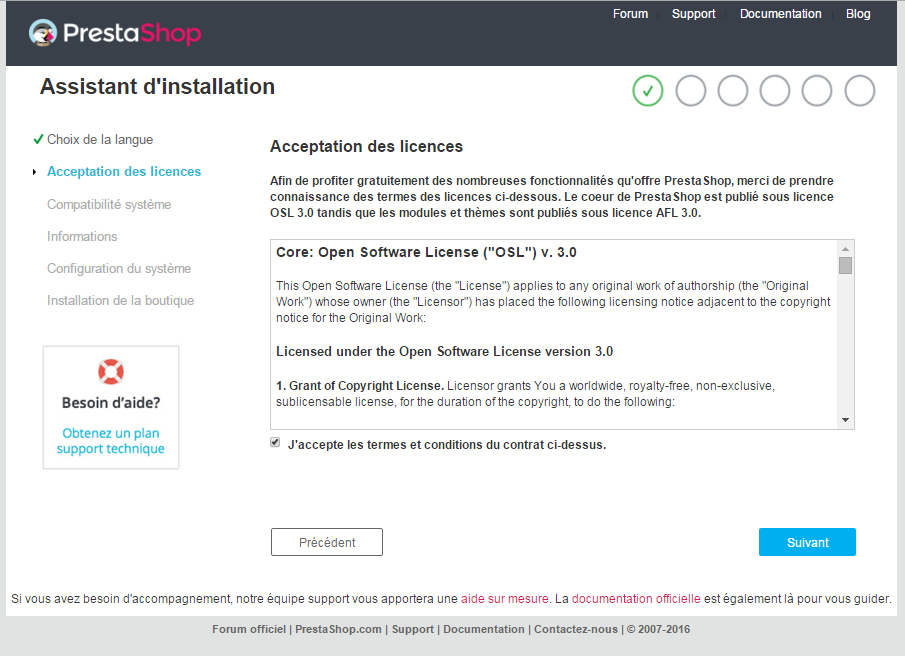The image size is (905, 656).
Task: Click the completed first step circle with checkmark
Action: (x=648, y=91)
